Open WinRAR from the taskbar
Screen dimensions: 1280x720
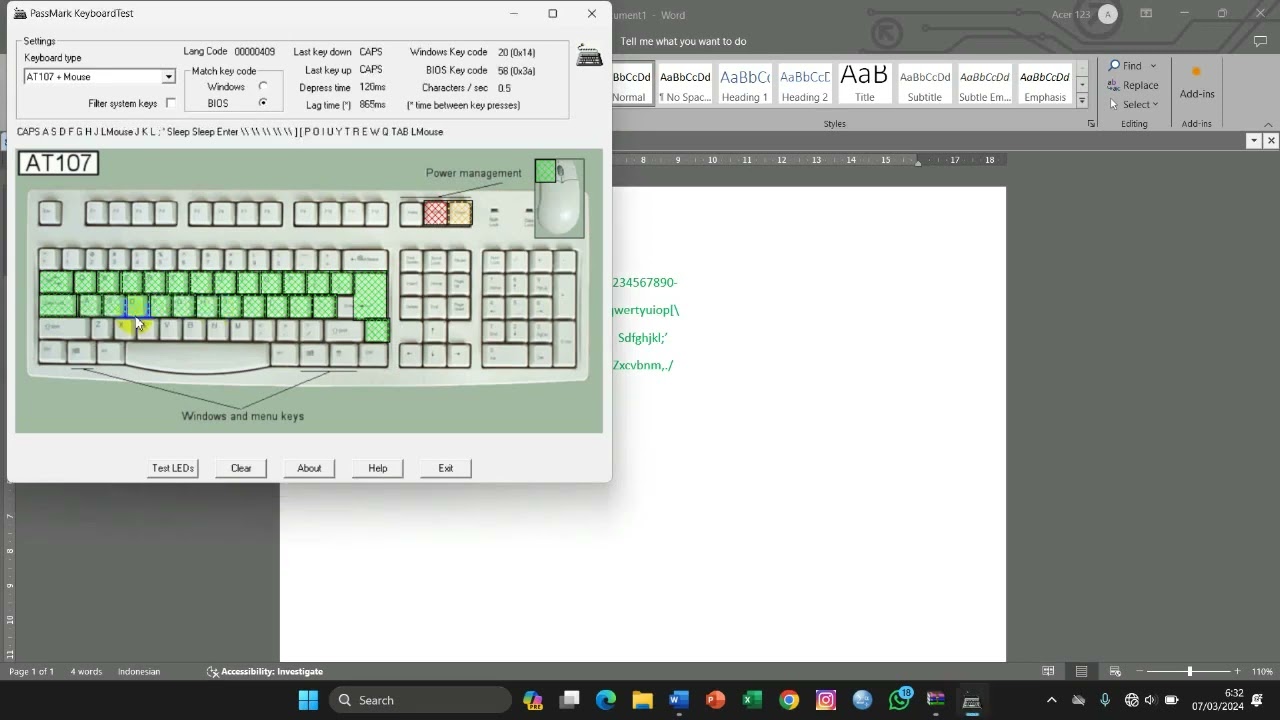point(935,700)
